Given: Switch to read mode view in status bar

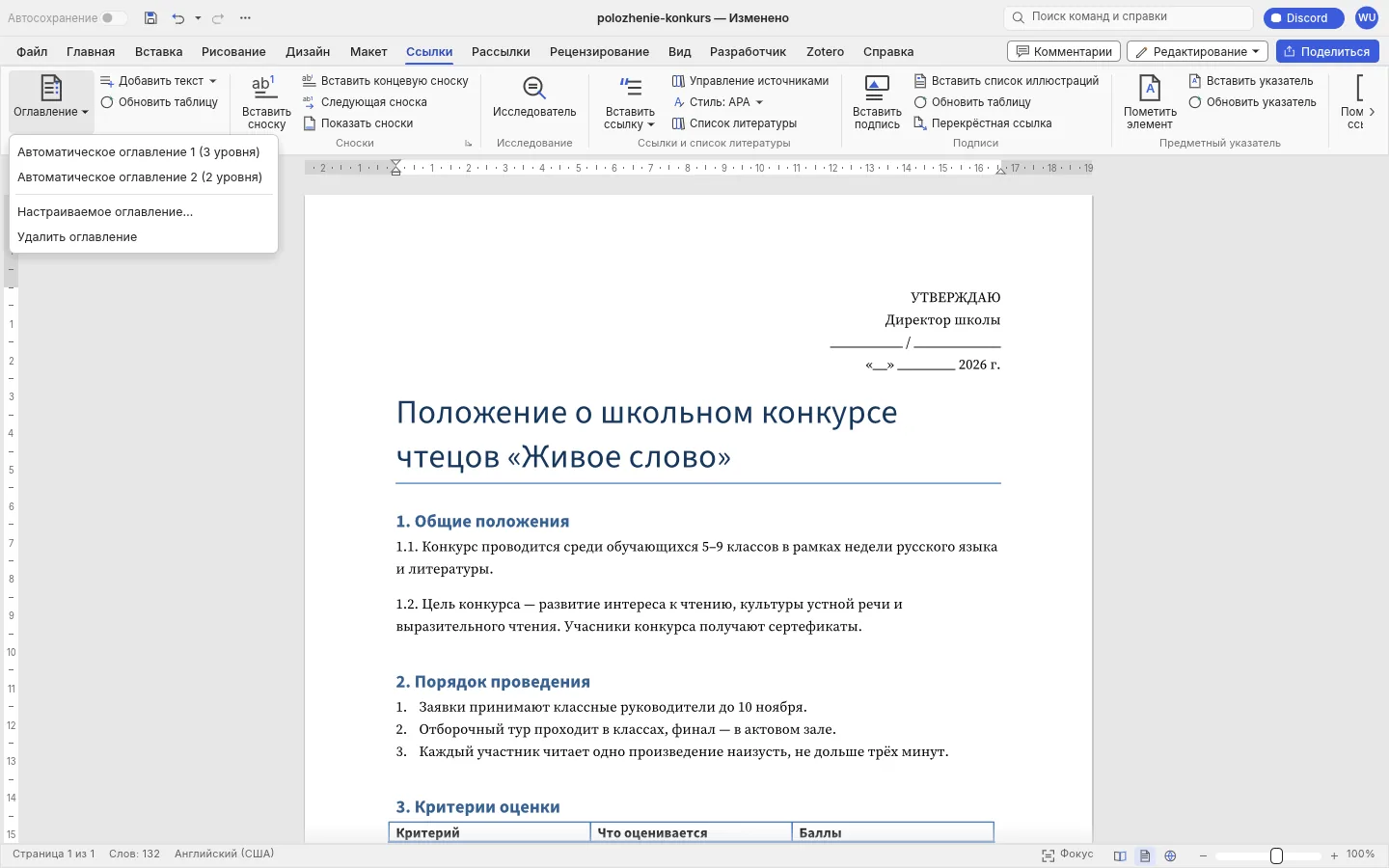Looking at the screenshot, I should [x=1120, y=855].
